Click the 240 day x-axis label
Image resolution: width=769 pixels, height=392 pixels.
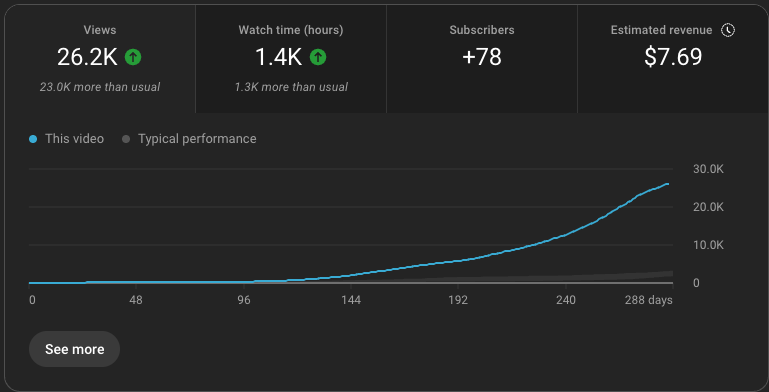(x=565, y=300)
